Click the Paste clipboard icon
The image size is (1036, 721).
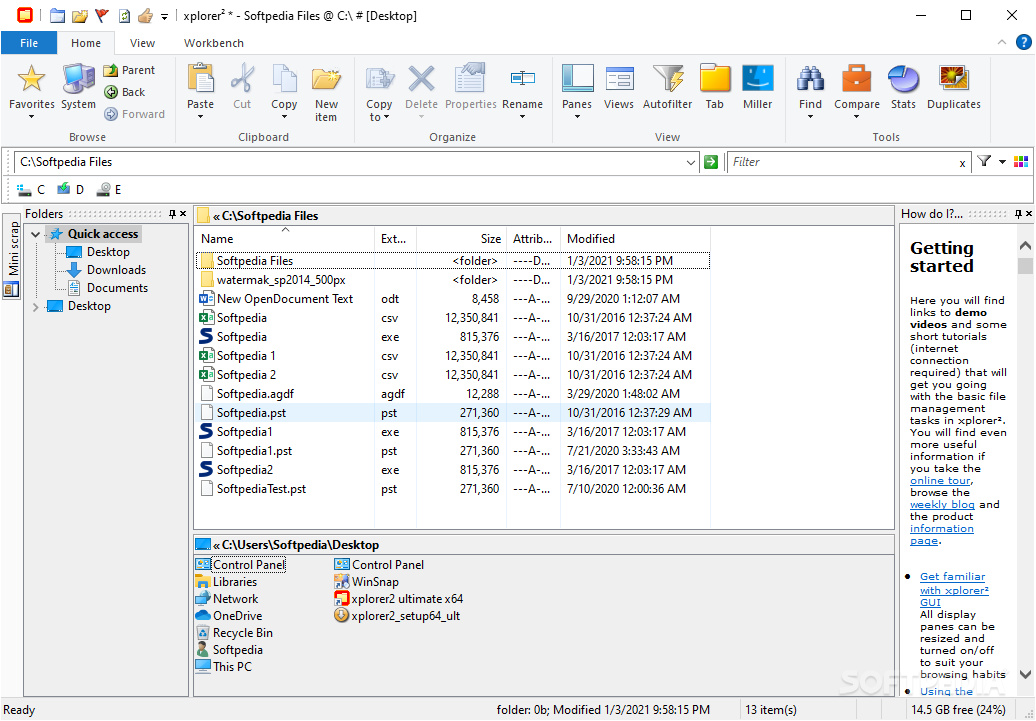point(201,78)
